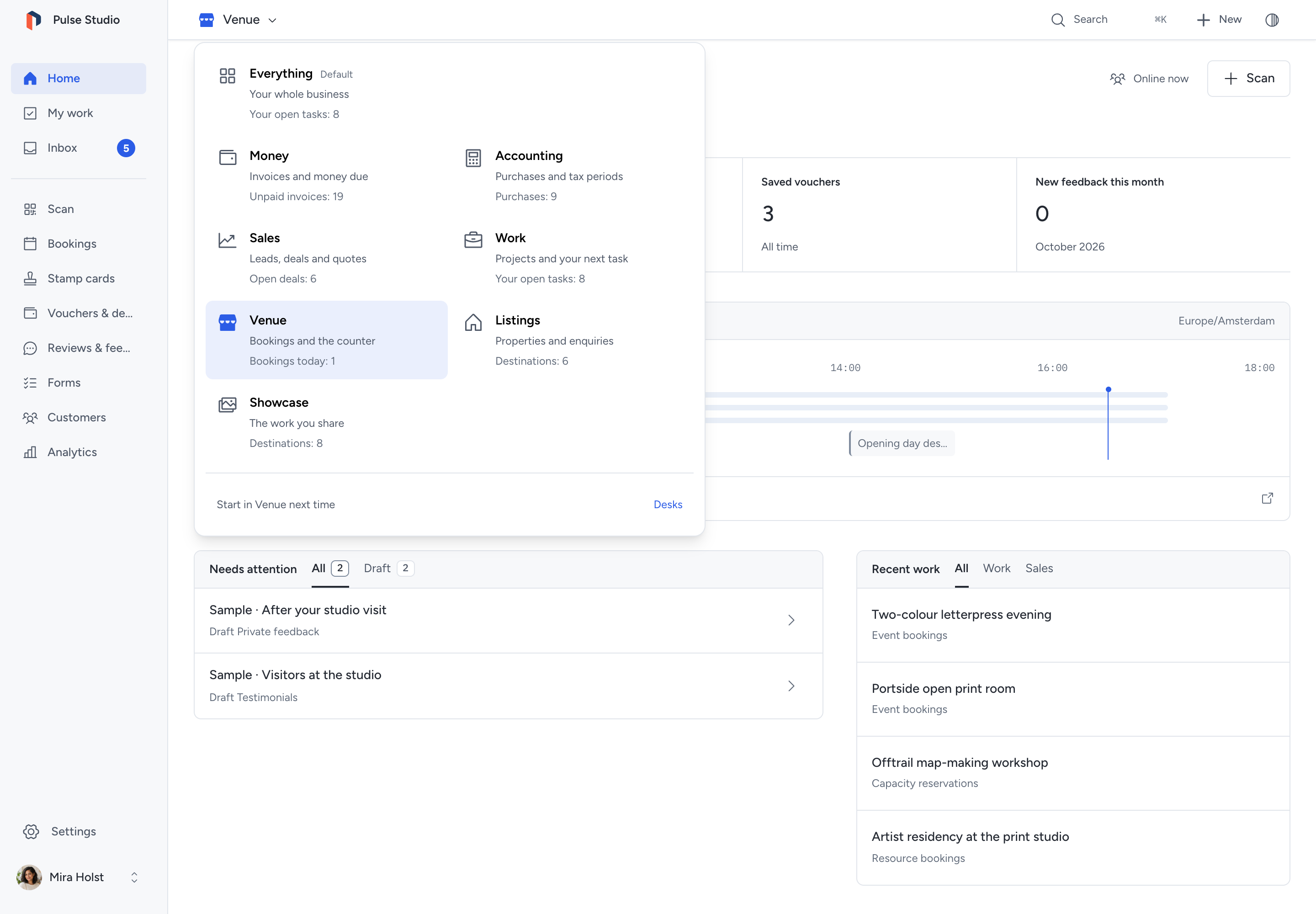Switch to Draft tab in Needs attention
The image size is (1316, 914).
[x=389, y=569]
